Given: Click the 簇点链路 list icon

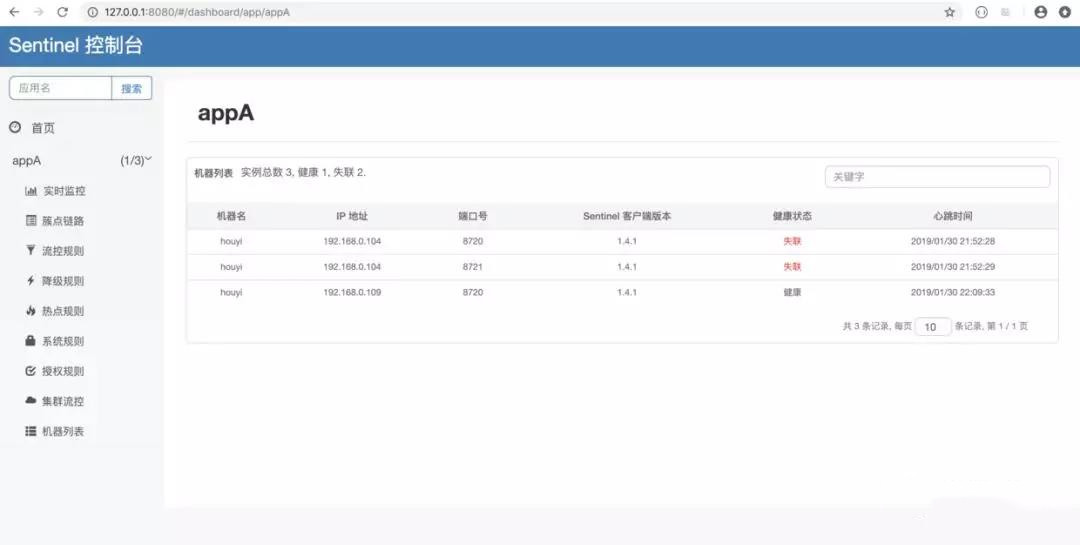Looking at the screenshot, I should tap(31, 220).
